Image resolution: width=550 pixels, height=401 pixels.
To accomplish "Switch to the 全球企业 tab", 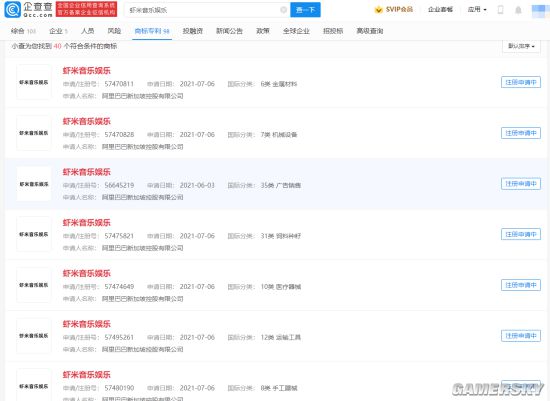I will pos(296,31).
